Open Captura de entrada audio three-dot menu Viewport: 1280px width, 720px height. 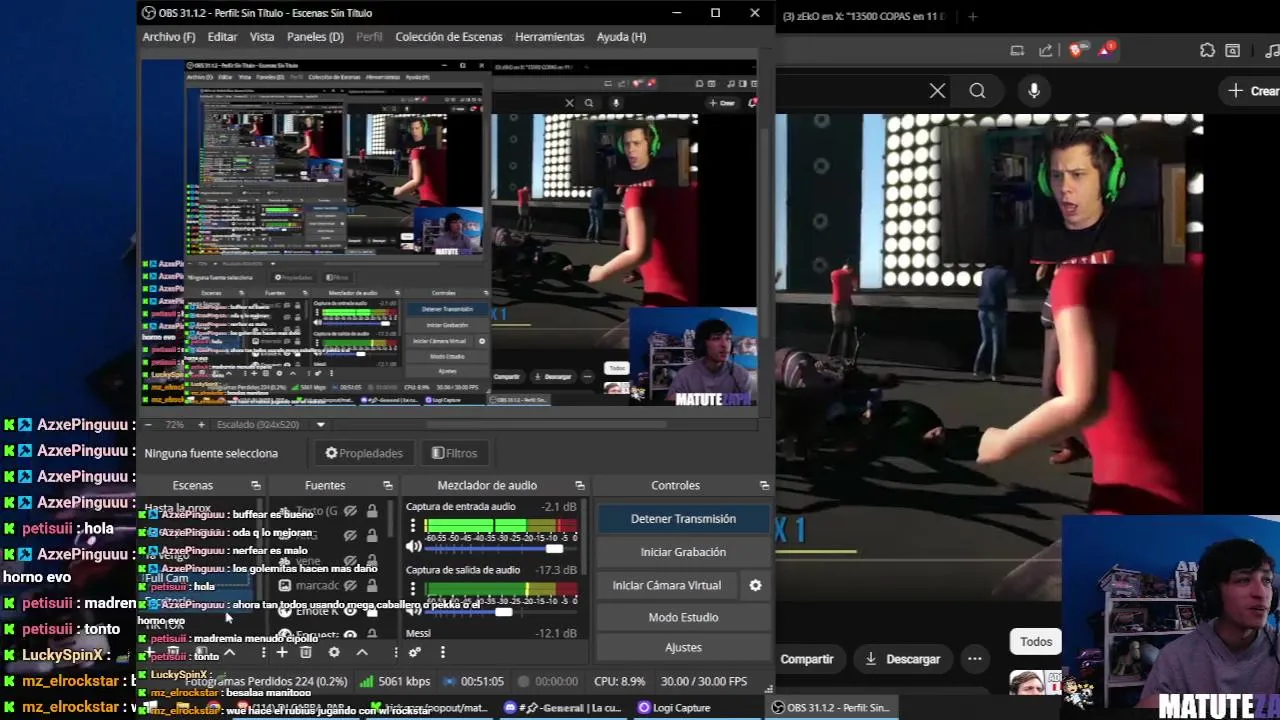(412, 525)
